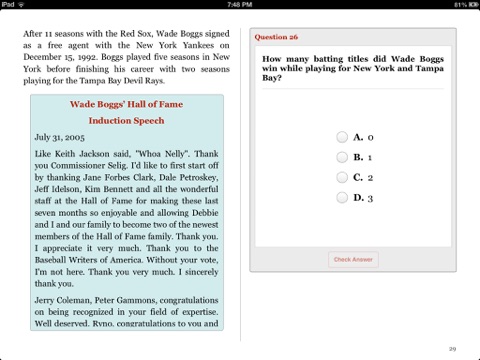480x360 pixels.
Task: Tap page number 29
Action: [452, 349]
